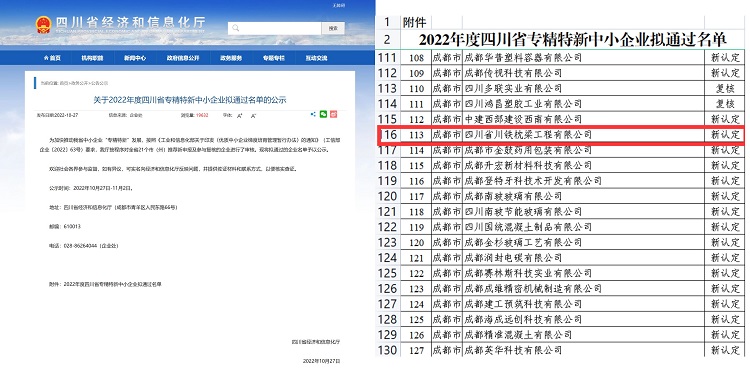750x375 pixels.
Task: Open the 首页 home navigation item
Action: click(x=52, y=58)
